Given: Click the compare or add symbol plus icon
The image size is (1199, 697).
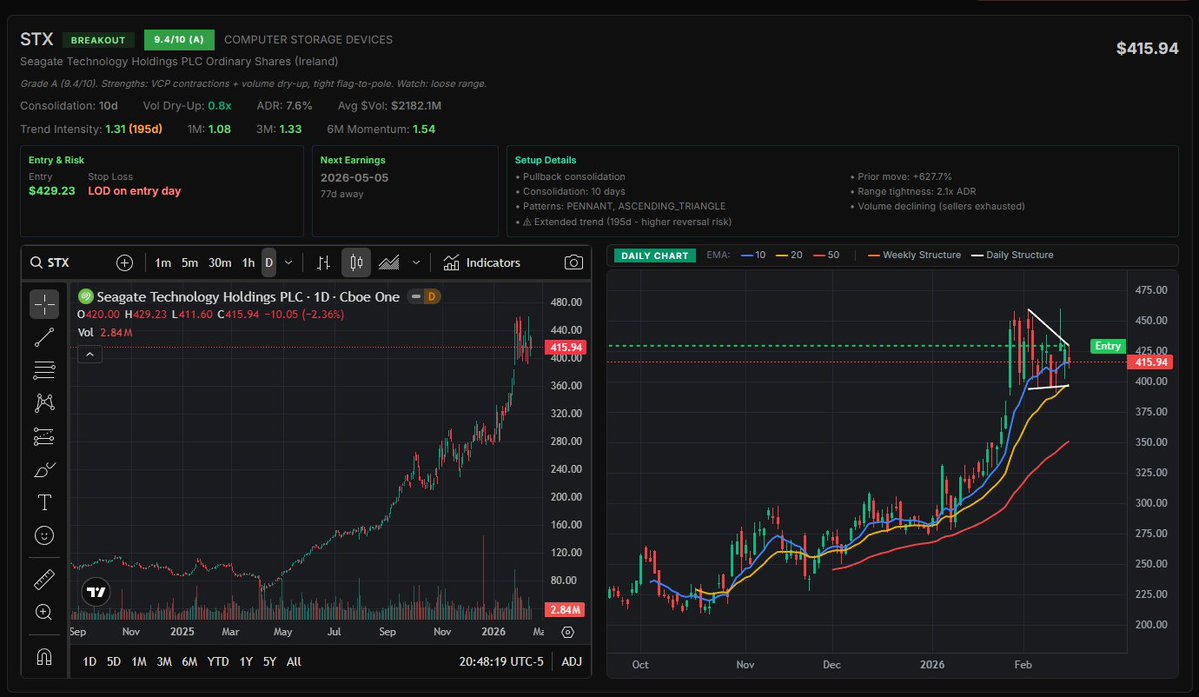Looking at the screenshot, I should click(125, 263).
